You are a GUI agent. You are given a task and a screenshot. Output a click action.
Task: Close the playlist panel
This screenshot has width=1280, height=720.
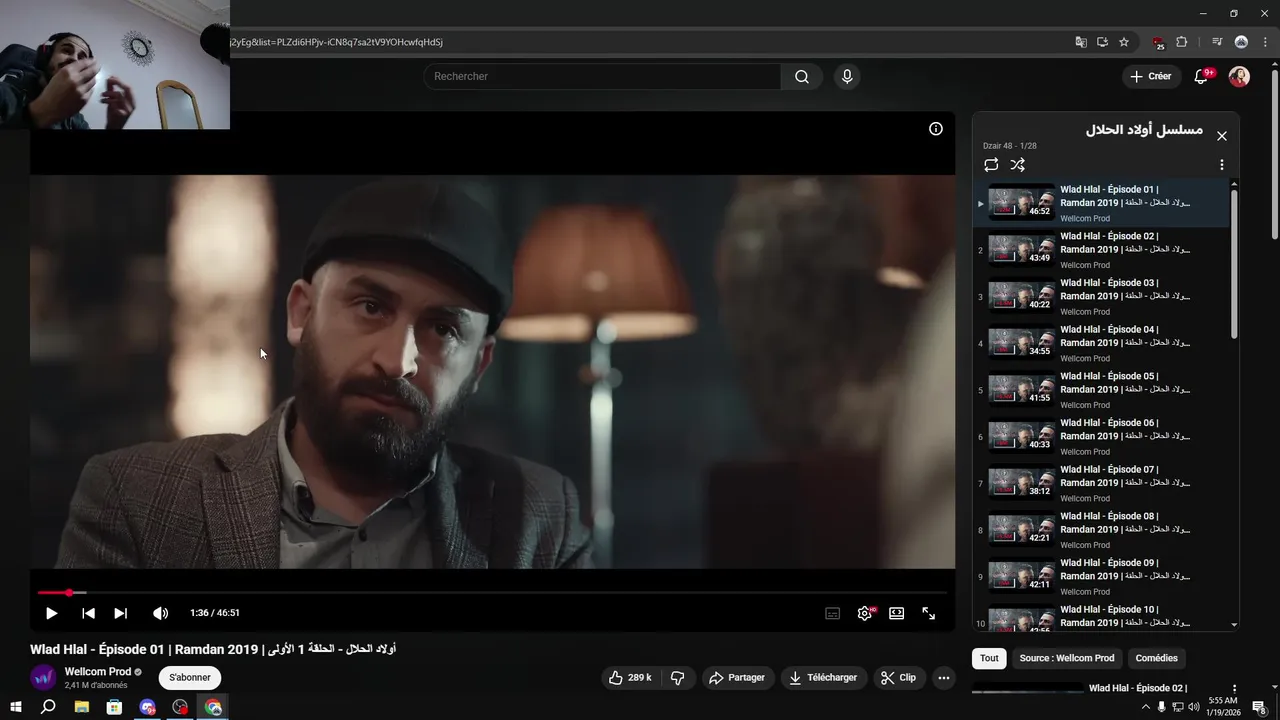coord(1221,135)
